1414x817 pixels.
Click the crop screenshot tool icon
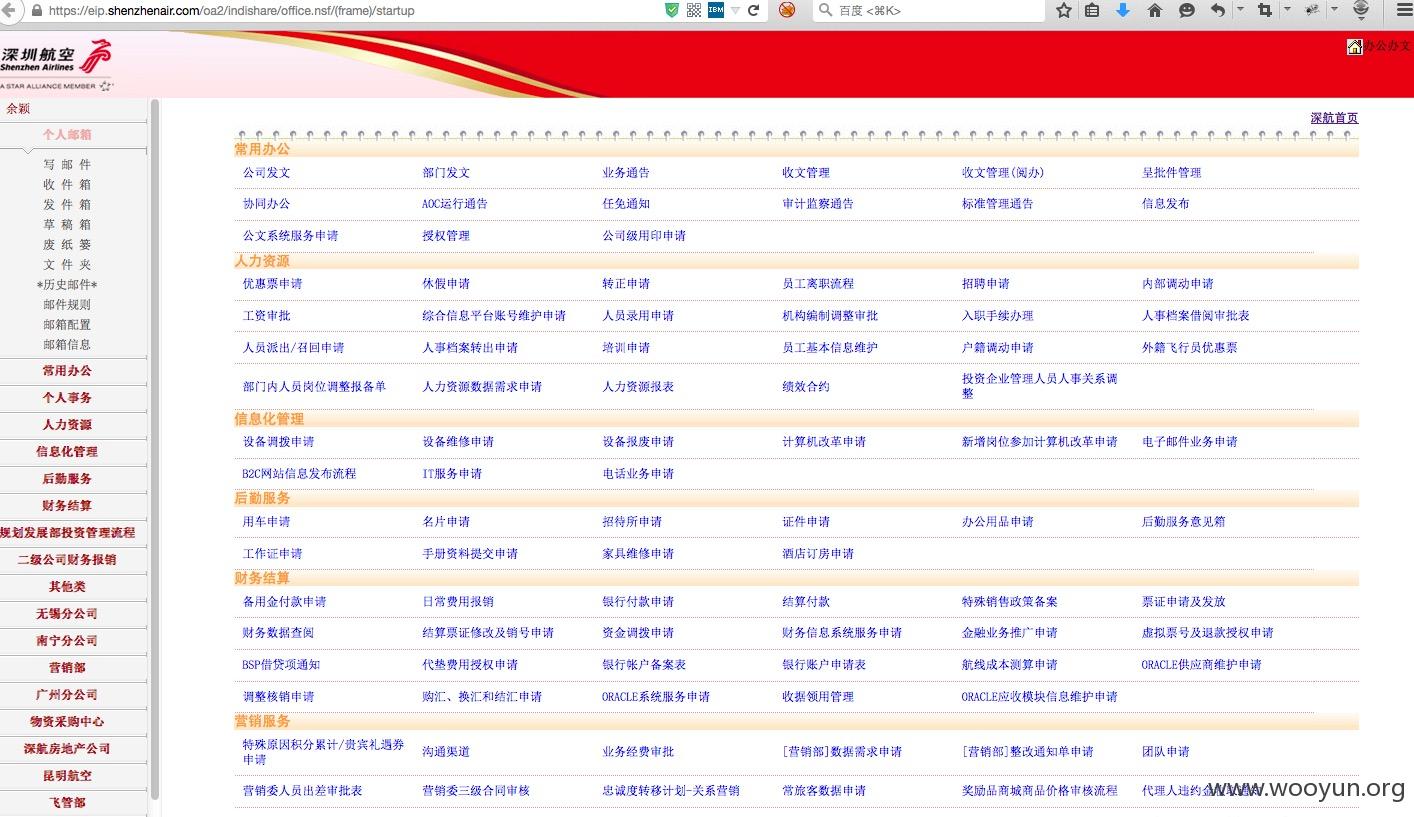tap(1265, 10)
